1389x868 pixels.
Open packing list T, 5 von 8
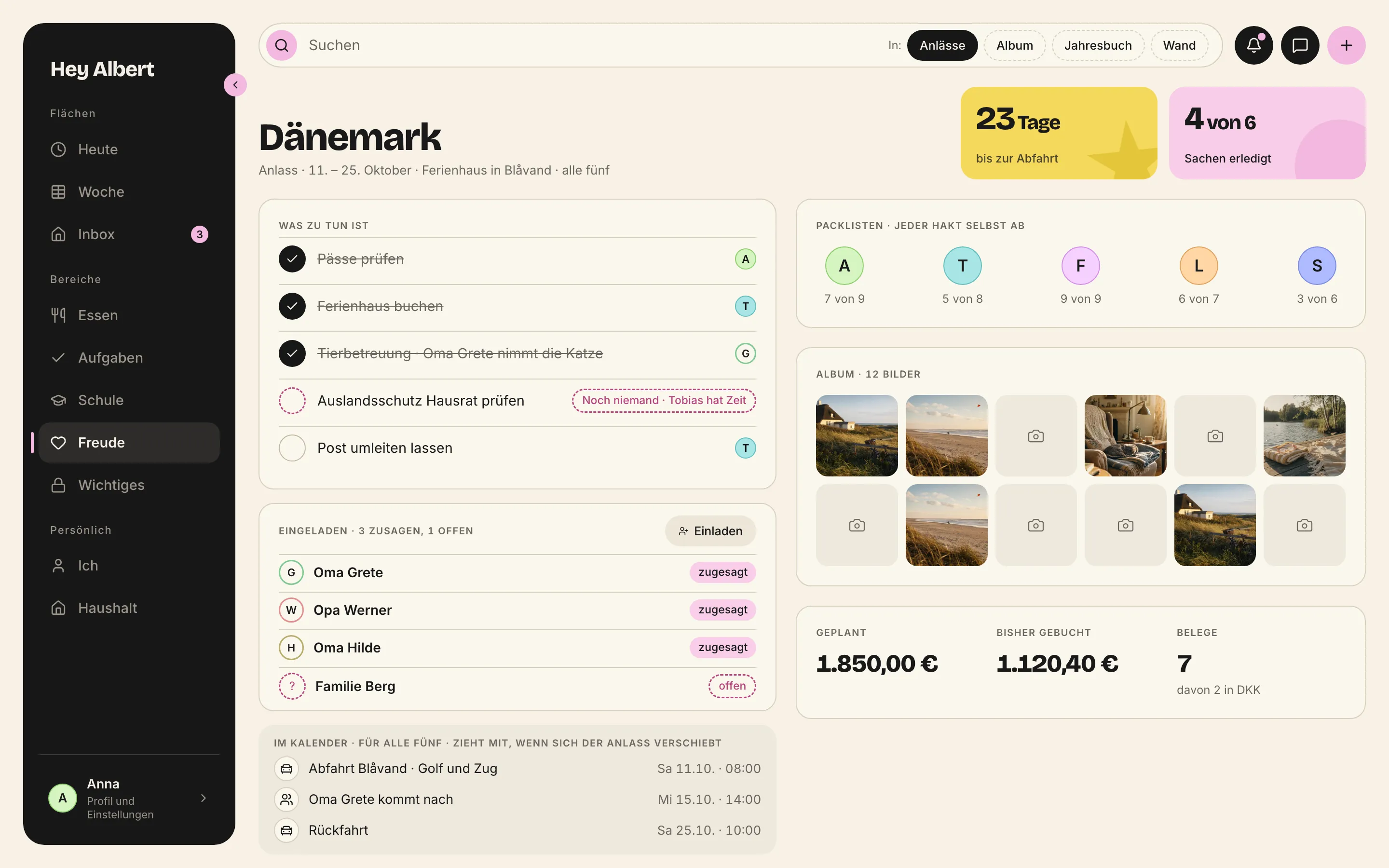click(963, 276)
